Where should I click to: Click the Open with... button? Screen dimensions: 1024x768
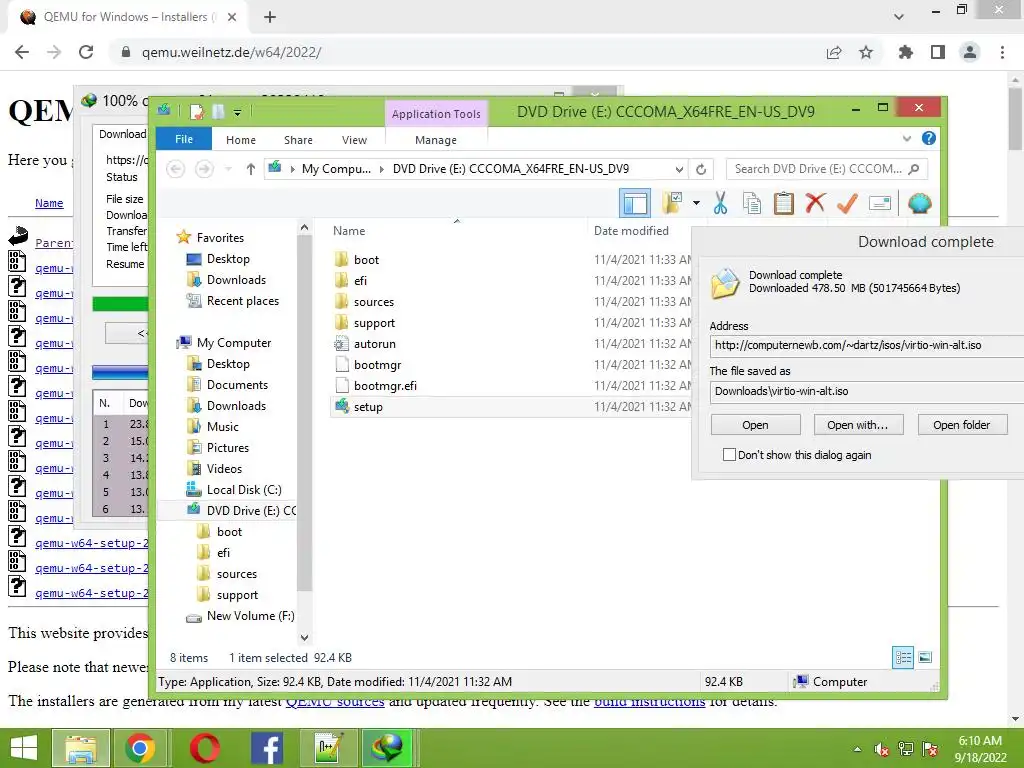click(858, 424)
